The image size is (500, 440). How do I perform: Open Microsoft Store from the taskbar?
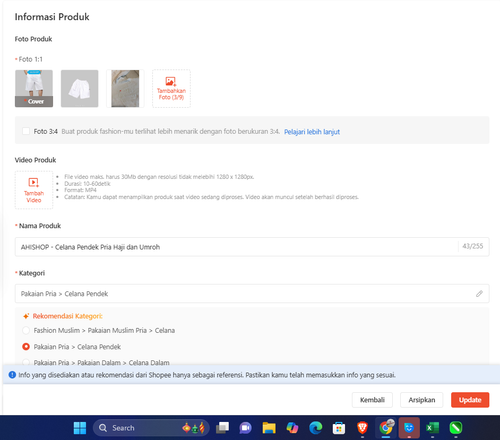(339, 428)
